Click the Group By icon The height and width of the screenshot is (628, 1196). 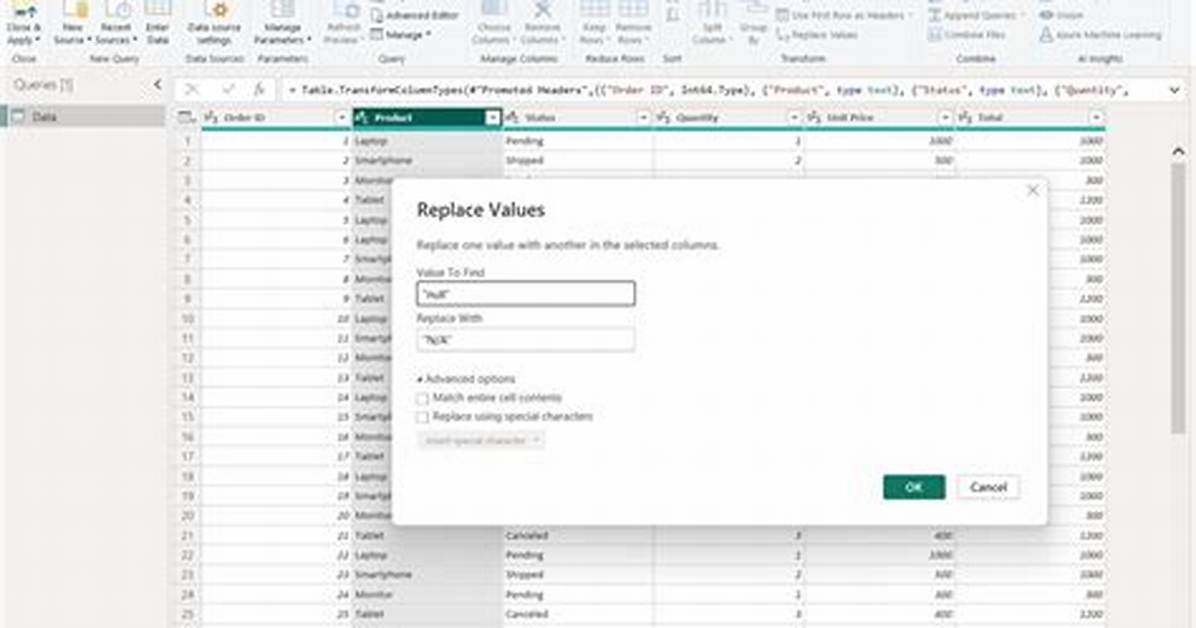754,23
